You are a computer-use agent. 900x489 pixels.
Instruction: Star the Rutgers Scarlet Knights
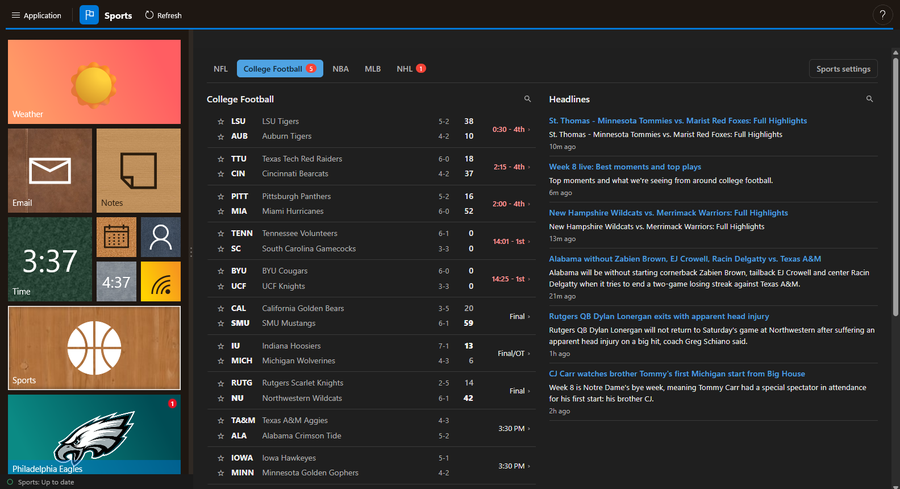(220, 383)
